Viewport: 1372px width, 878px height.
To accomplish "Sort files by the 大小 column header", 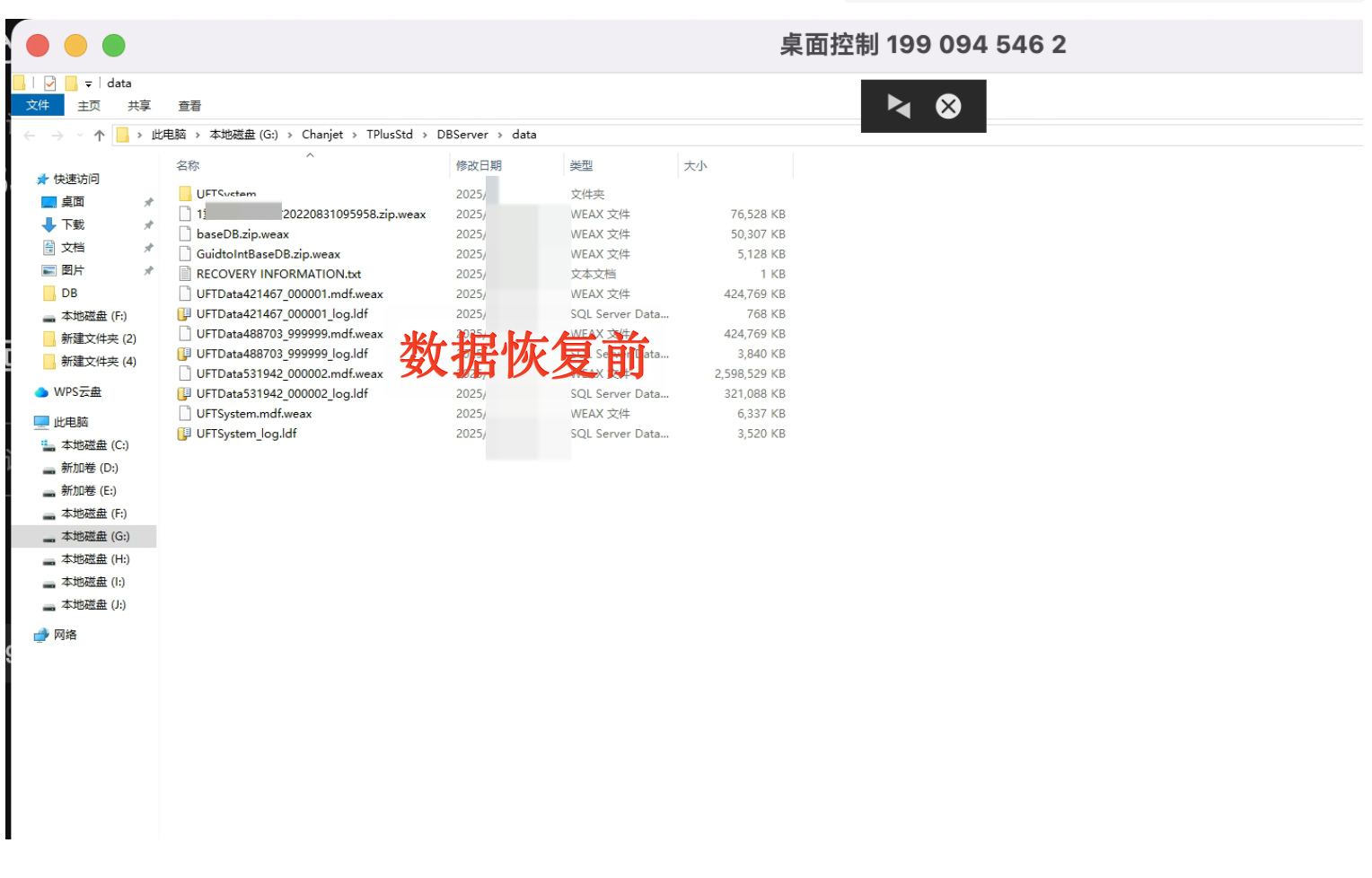I will click(x=695, y=166).
